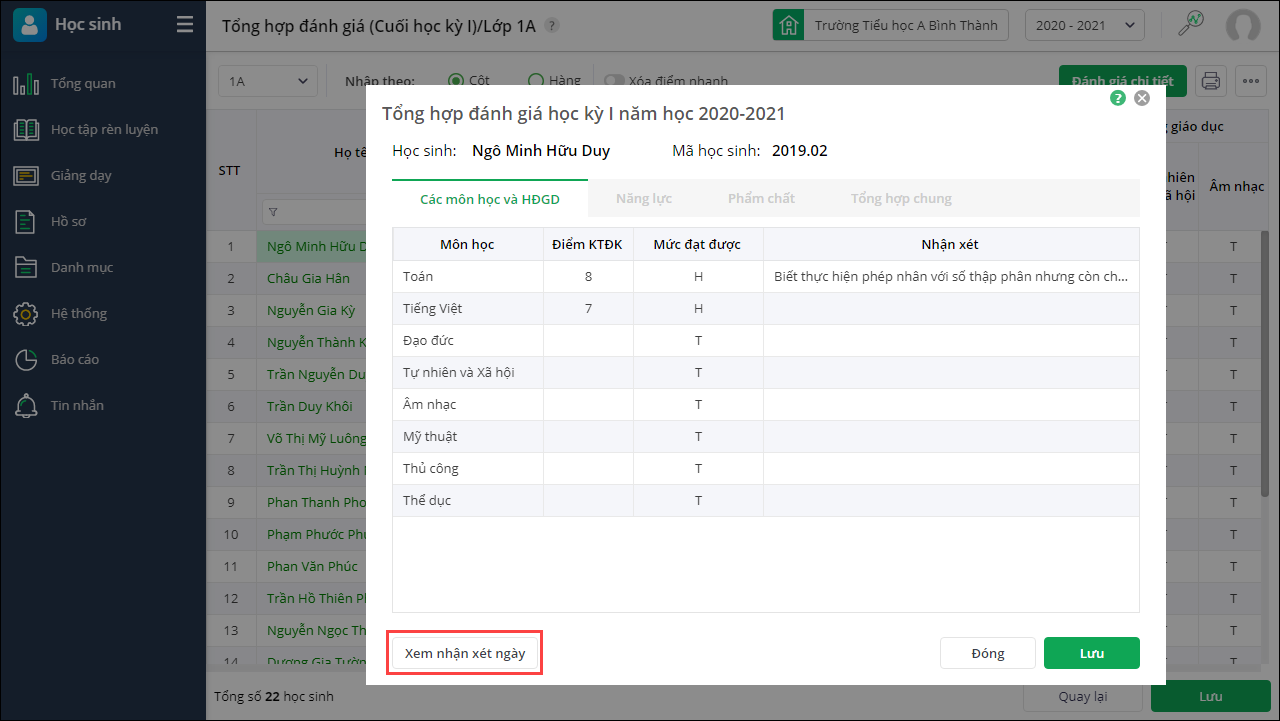Open the user avatar profile menu
Image resolution: width=1280 pixels, height=721 pixels.
click(1243, 25)
